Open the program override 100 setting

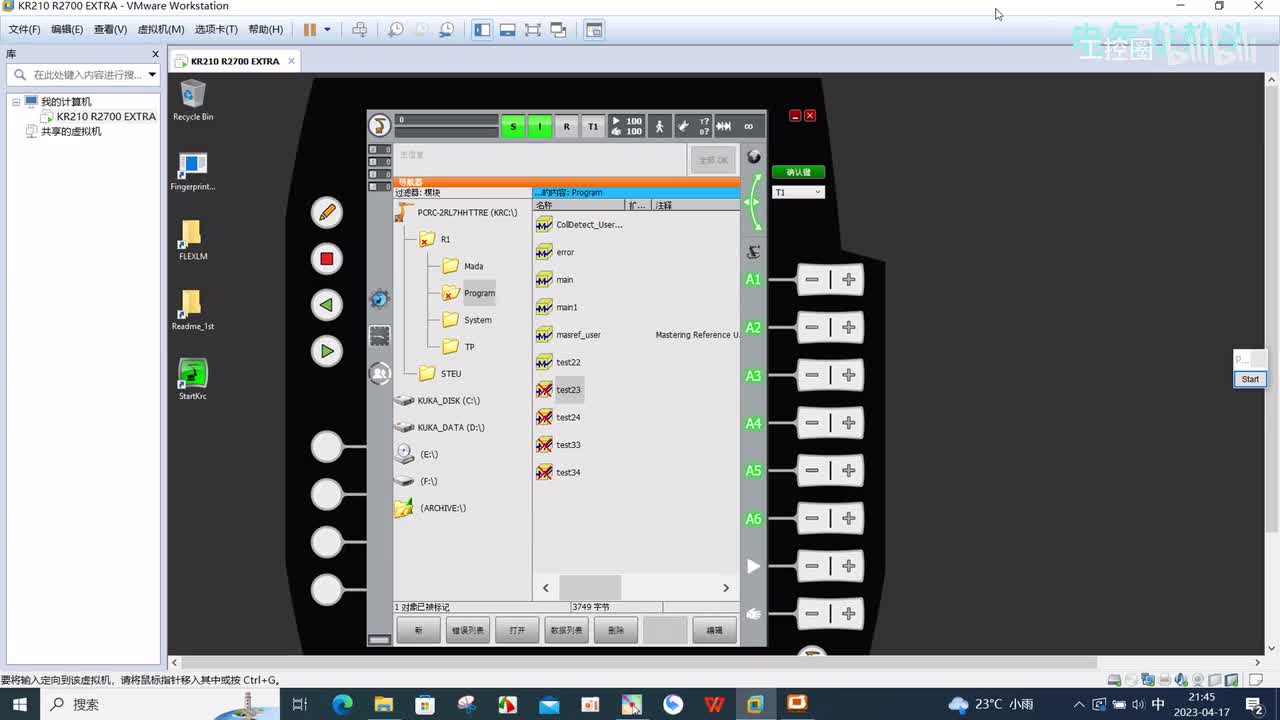[627, 126]
